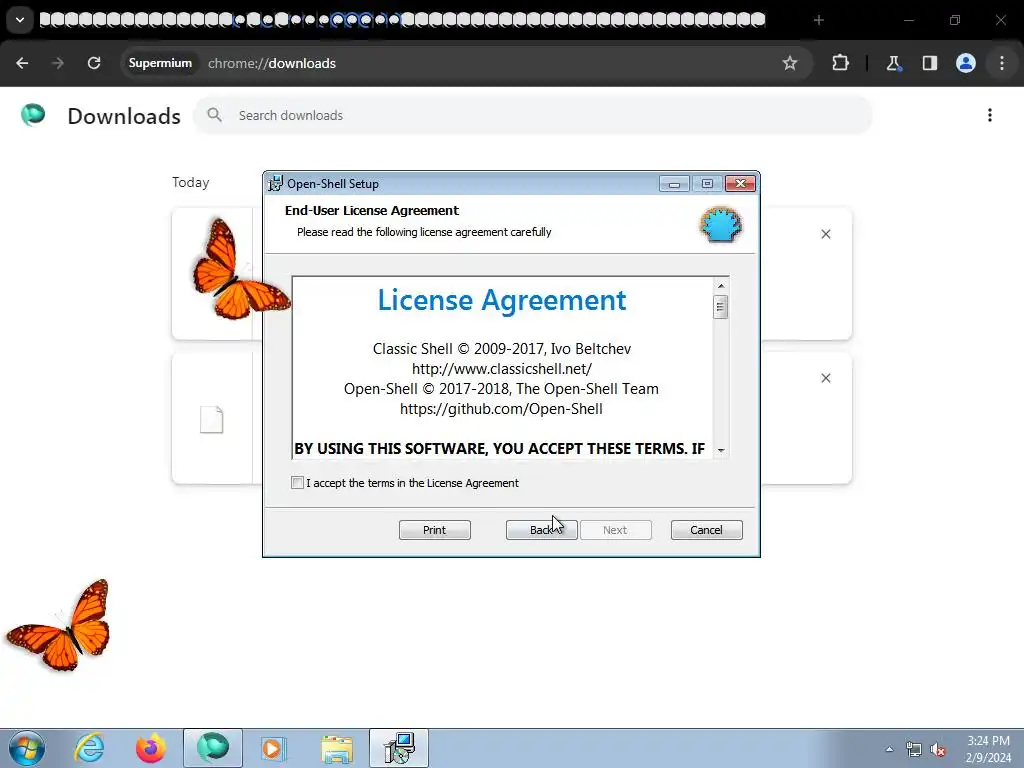Remove second download from list

coord(825,378)
